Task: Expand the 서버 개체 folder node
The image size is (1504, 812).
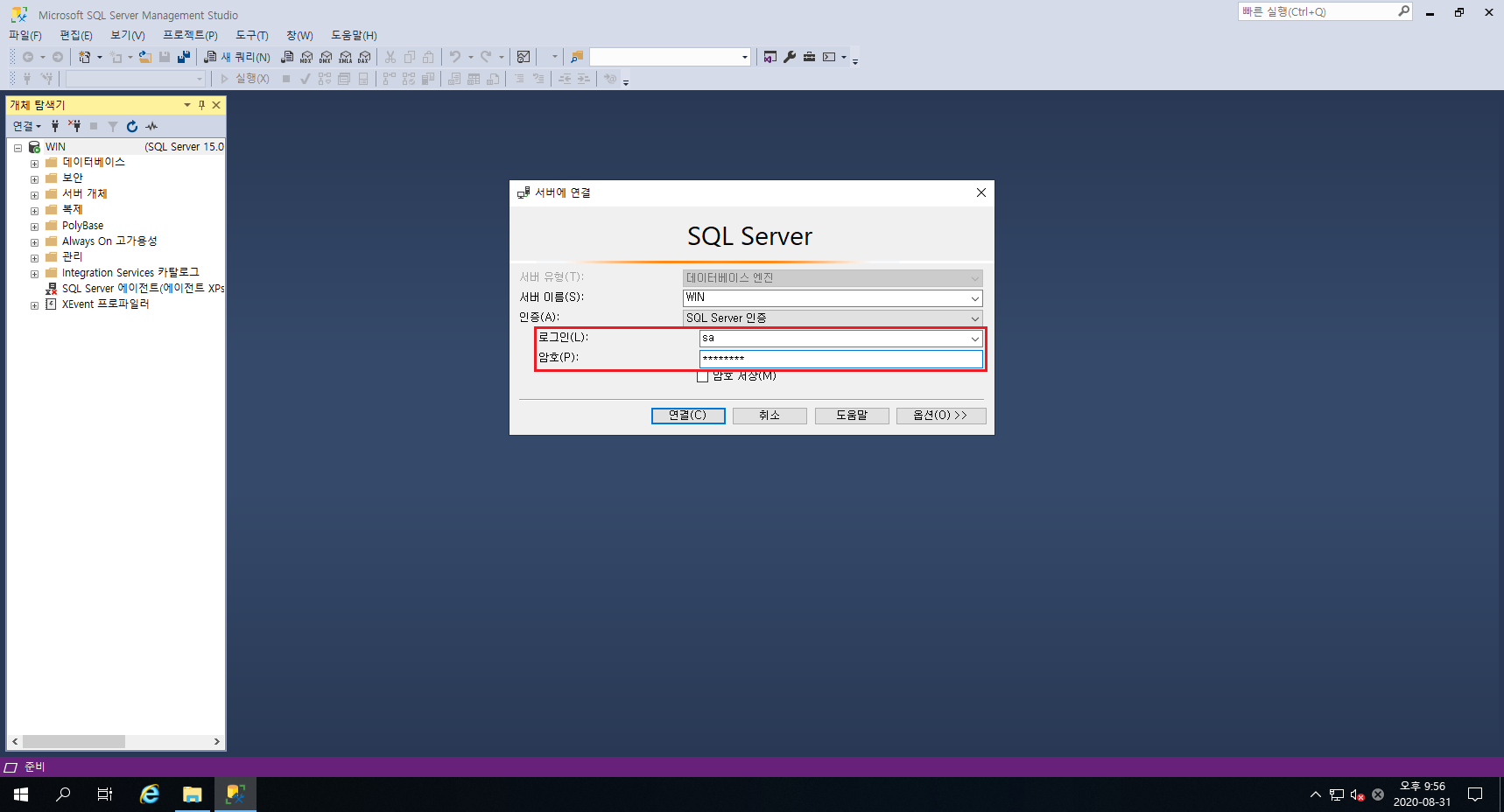Action: [34, 195]
